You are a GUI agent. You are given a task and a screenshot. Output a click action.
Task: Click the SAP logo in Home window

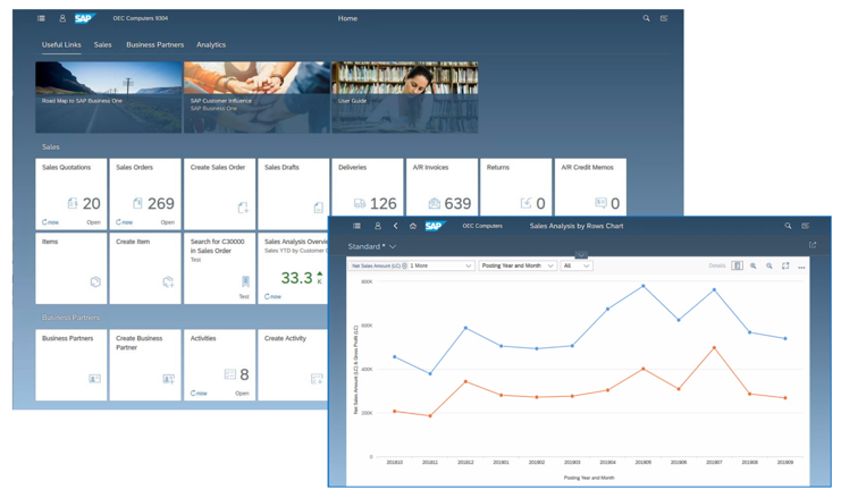click(84, 18)
